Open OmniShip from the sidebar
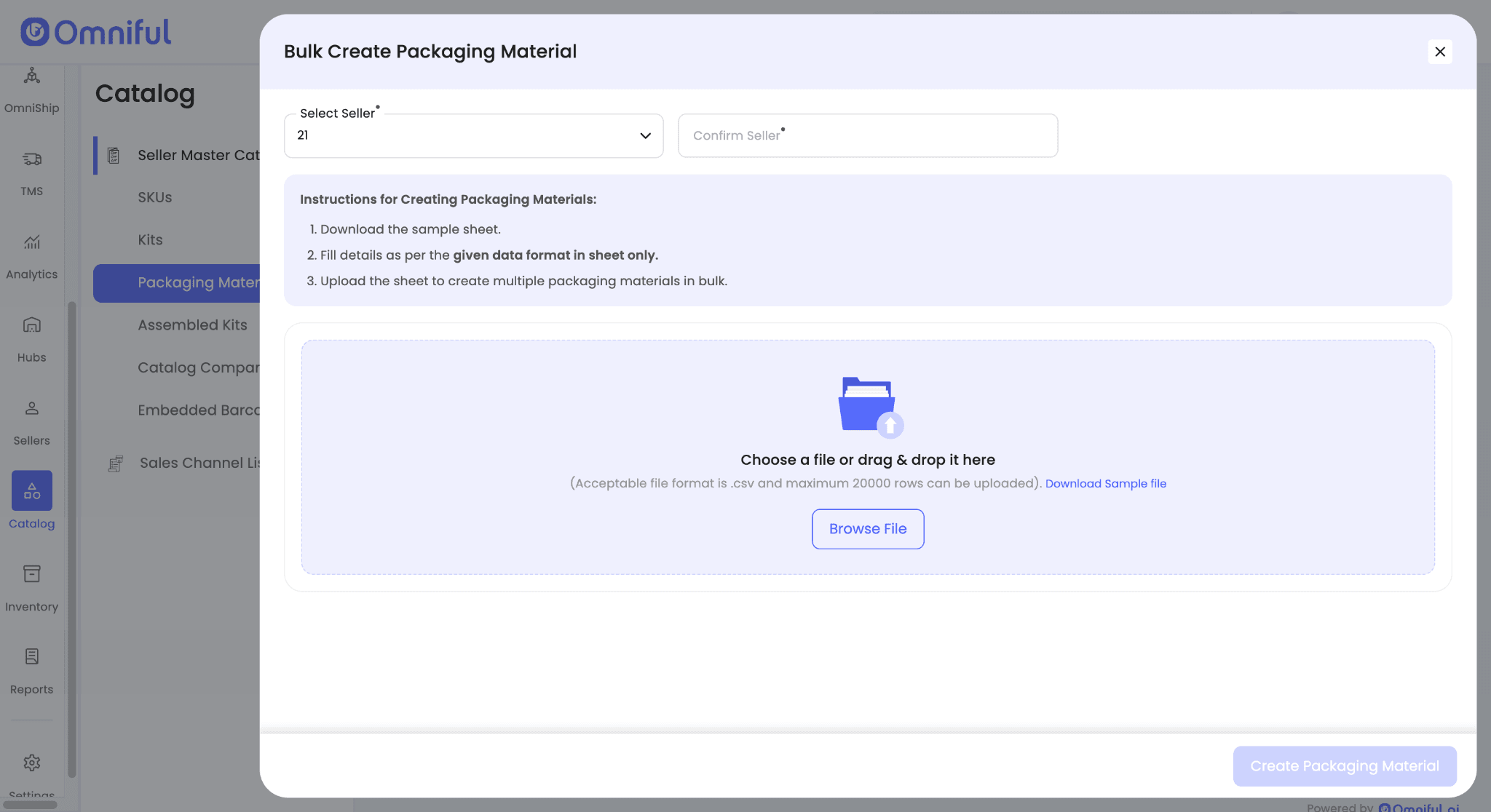This screenshot has width=1491, height=812. [31, 77]
